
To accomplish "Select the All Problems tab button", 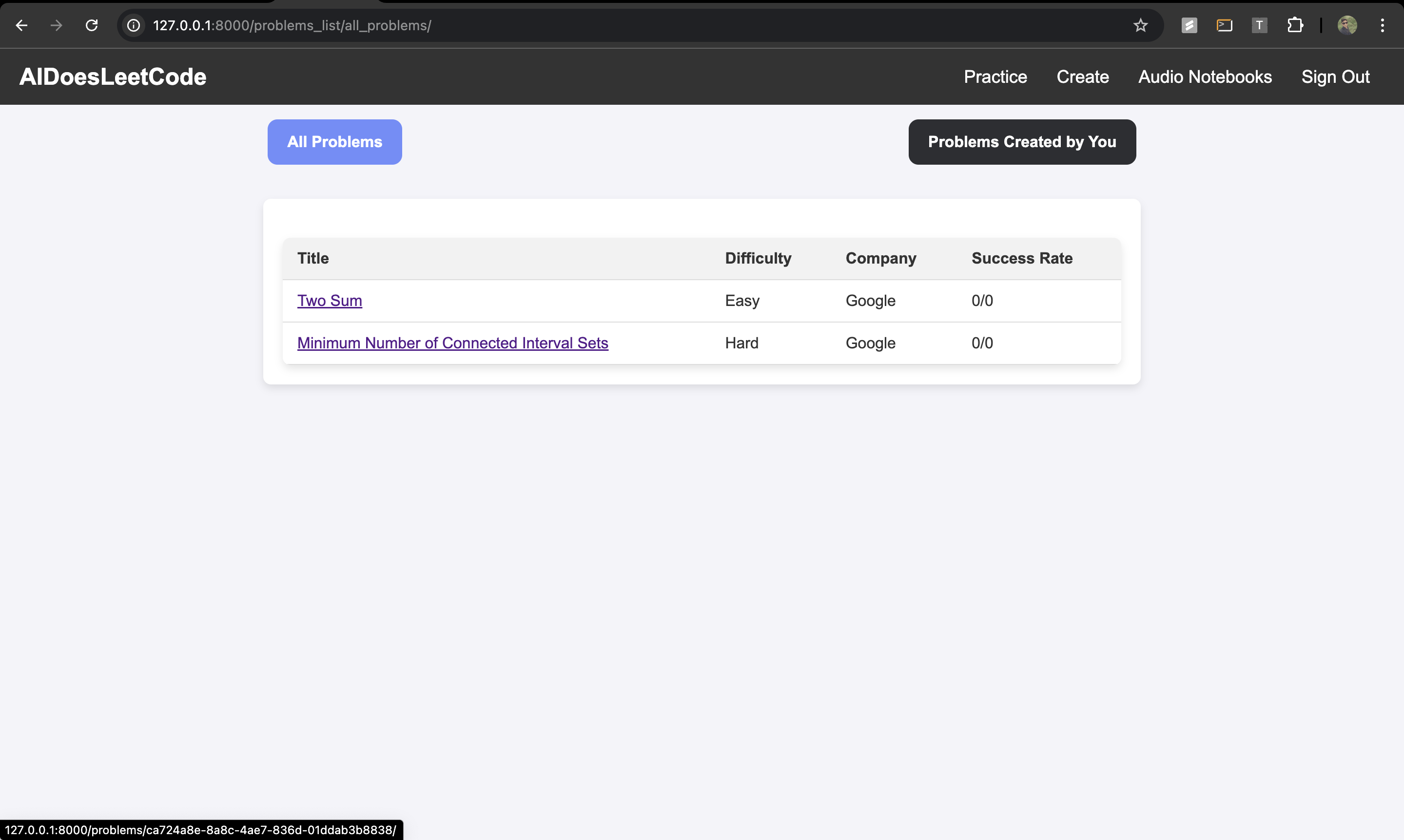I will (x=334, y=142).
